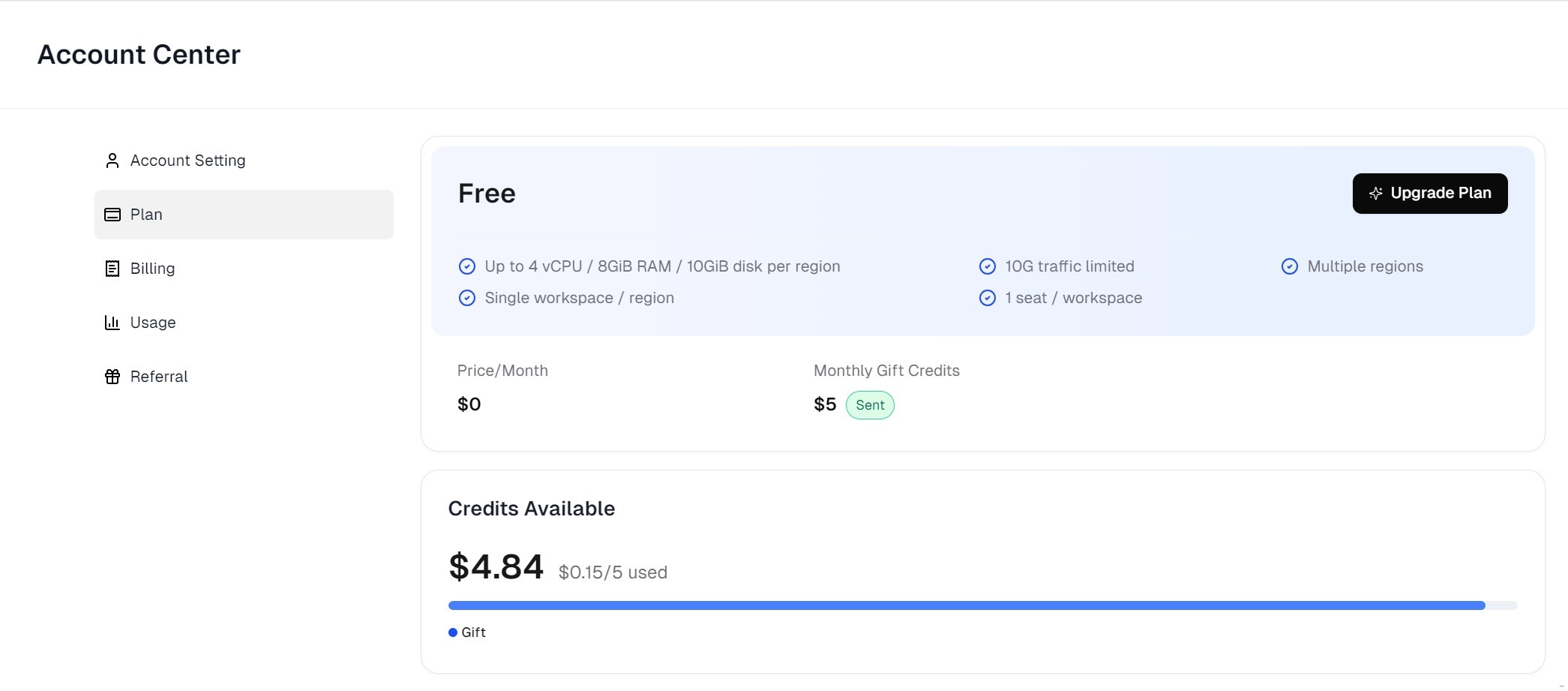1568x691 pixels.
Task: Open the Account Setting section
Action: coord(187,161)
